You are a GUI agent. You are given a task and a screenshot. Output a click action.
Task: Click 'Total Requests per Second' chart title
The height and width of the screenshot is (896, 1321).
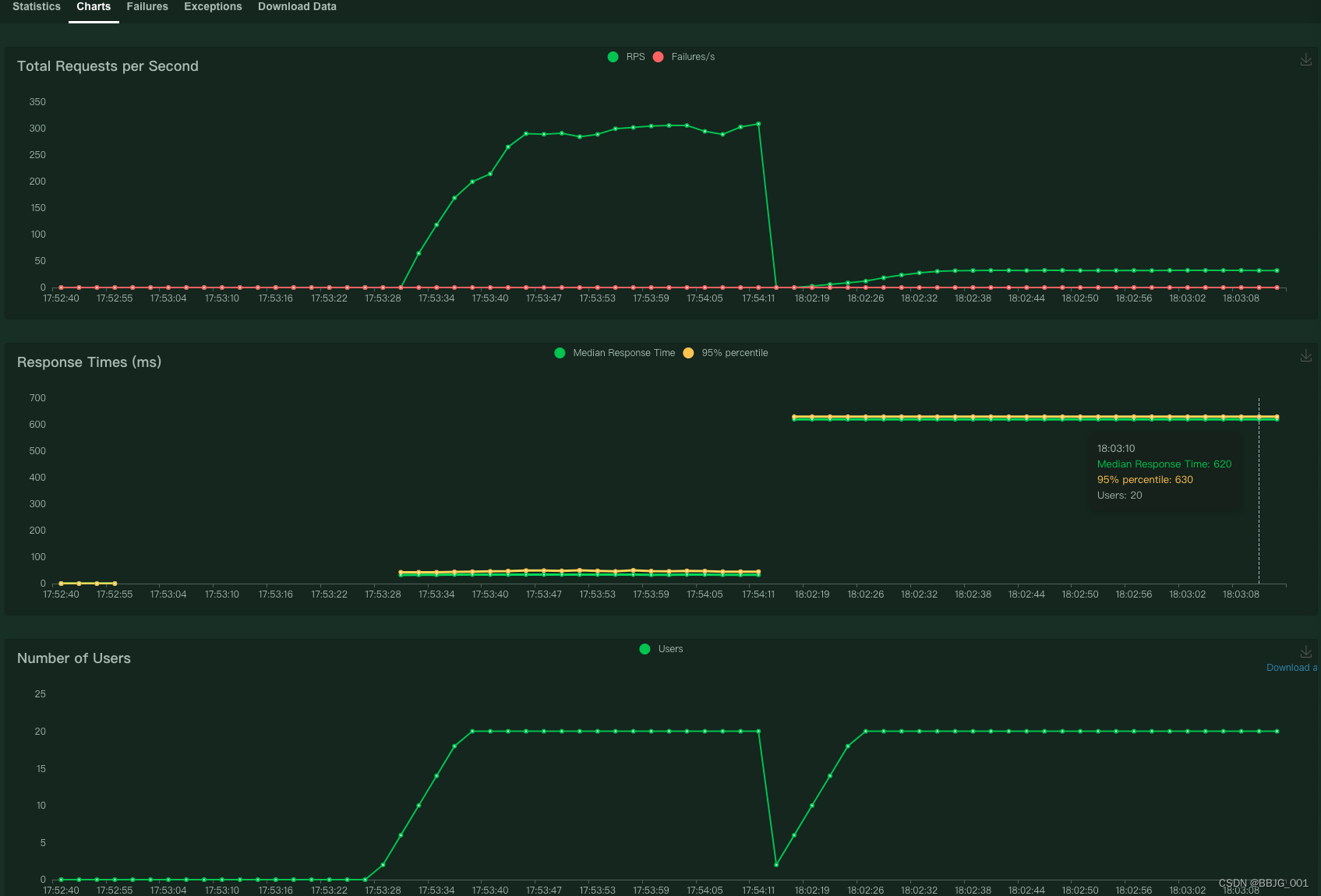108,66
